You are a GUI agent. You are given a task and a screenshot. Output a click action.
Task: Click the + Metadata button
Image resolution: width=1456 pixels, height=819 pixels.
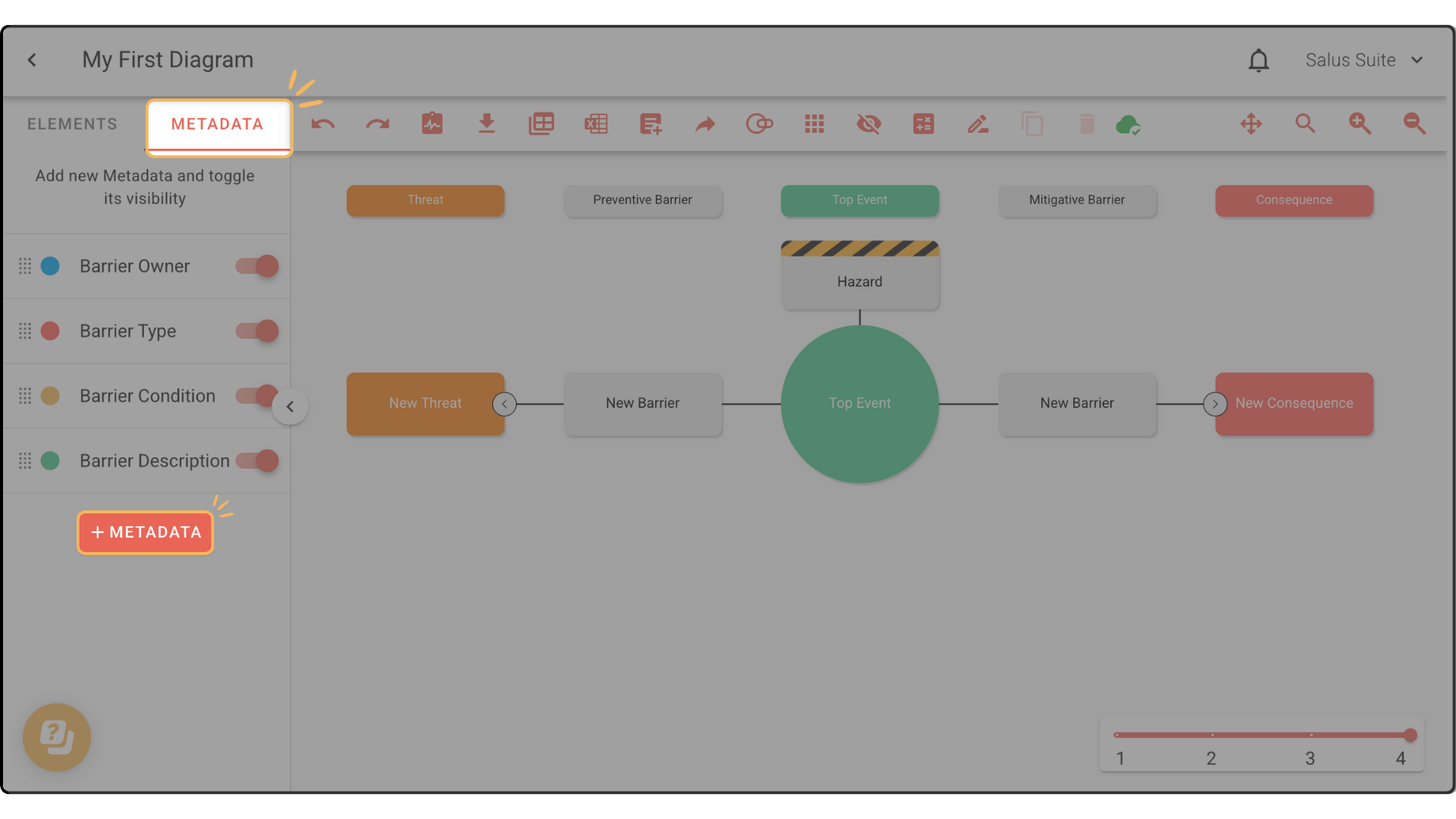click(146, 532)
